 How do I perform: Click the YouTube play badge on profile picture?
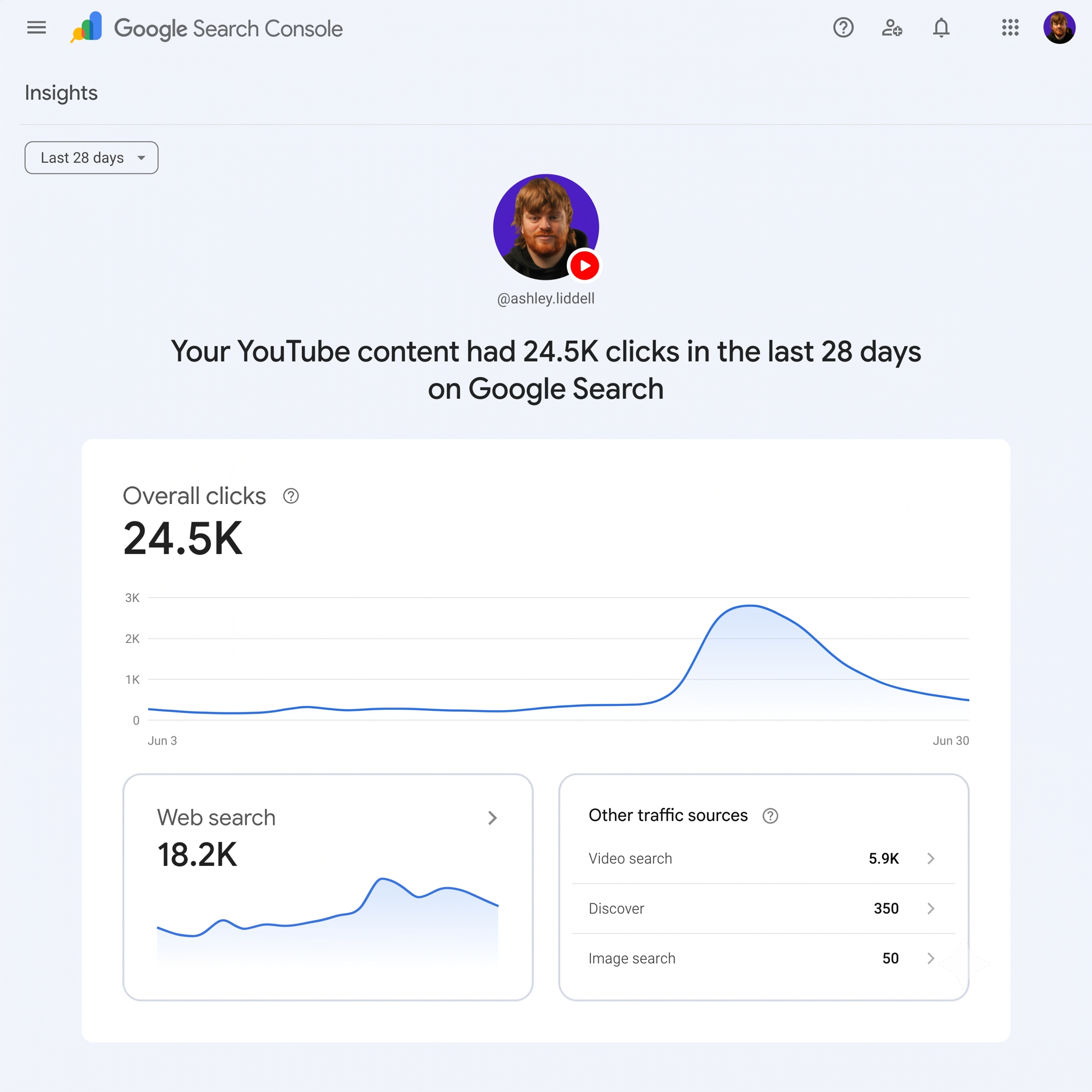click(x=584, y=265)
